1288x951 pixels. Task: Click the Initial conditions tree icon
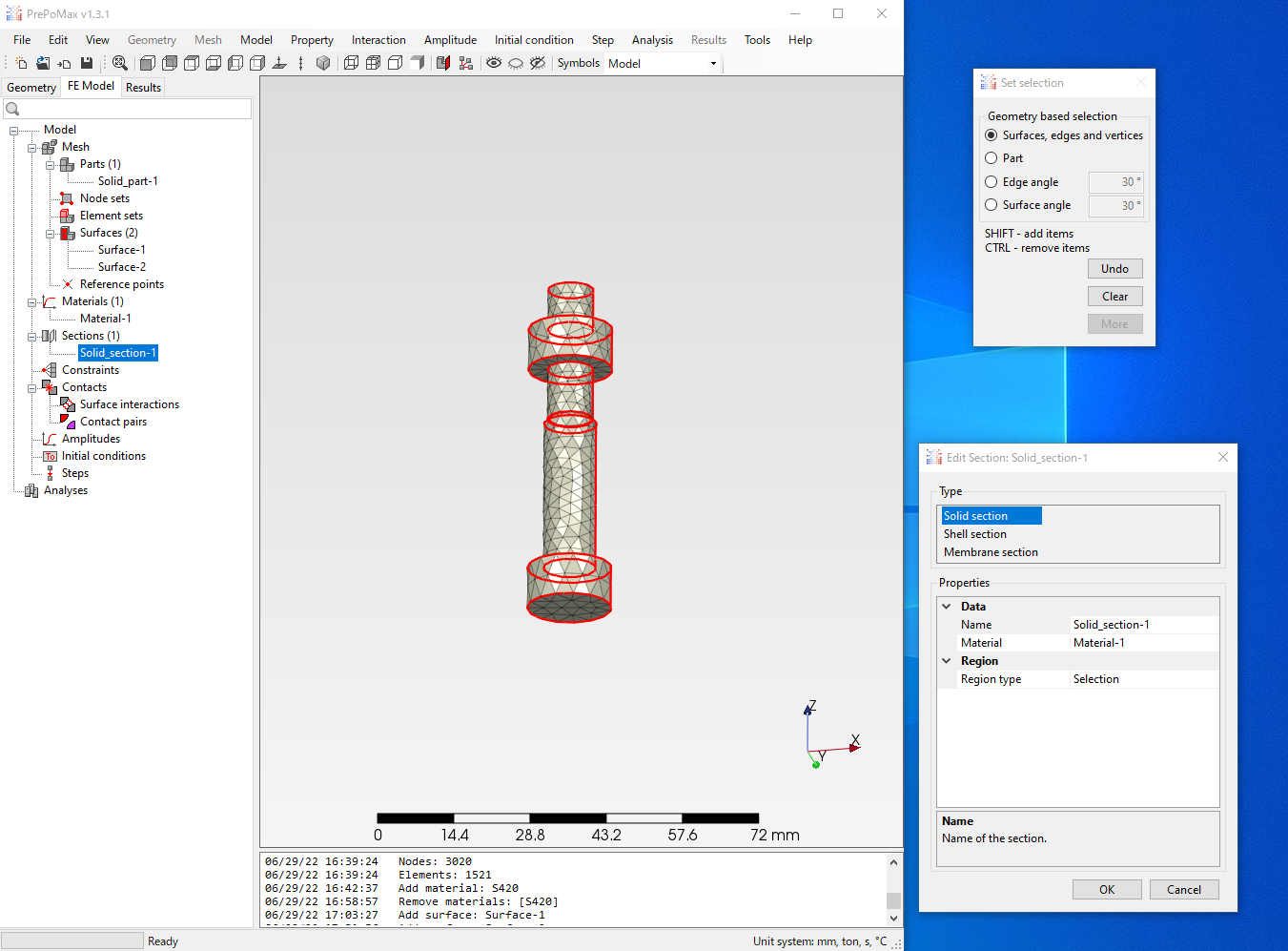click(x=50, y=456)
